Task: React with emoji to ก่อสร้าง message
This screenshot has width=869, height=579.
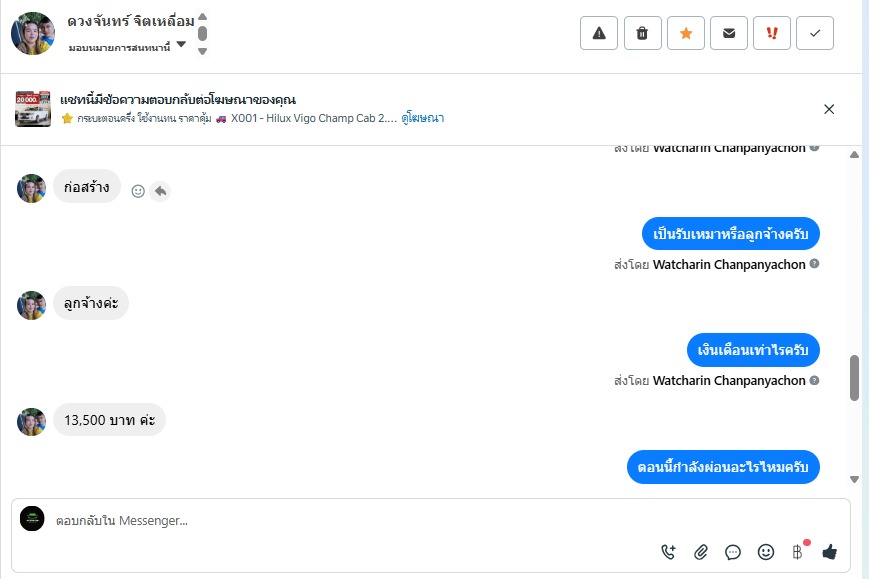Action: click(x=139, y=191)
